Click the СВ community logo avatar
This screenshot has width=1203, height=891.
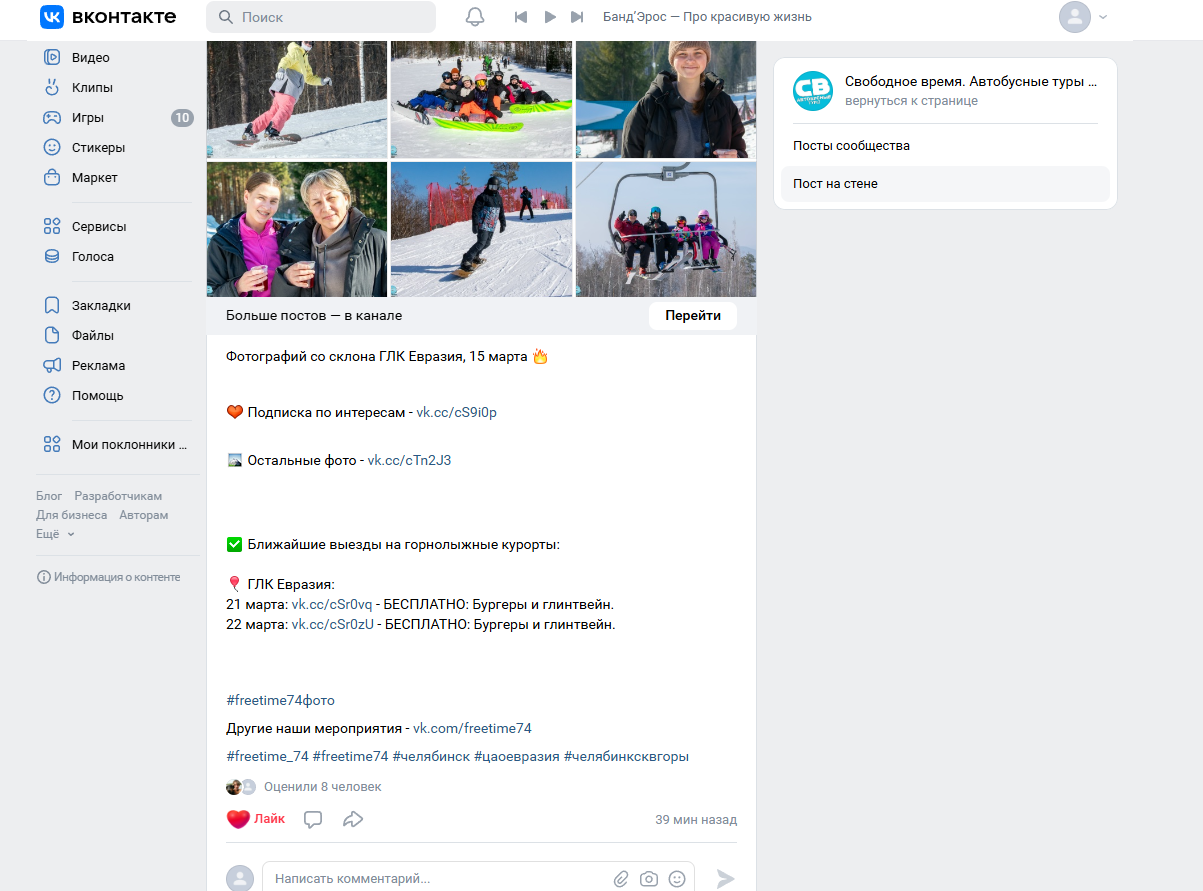(x=813, y=91)
